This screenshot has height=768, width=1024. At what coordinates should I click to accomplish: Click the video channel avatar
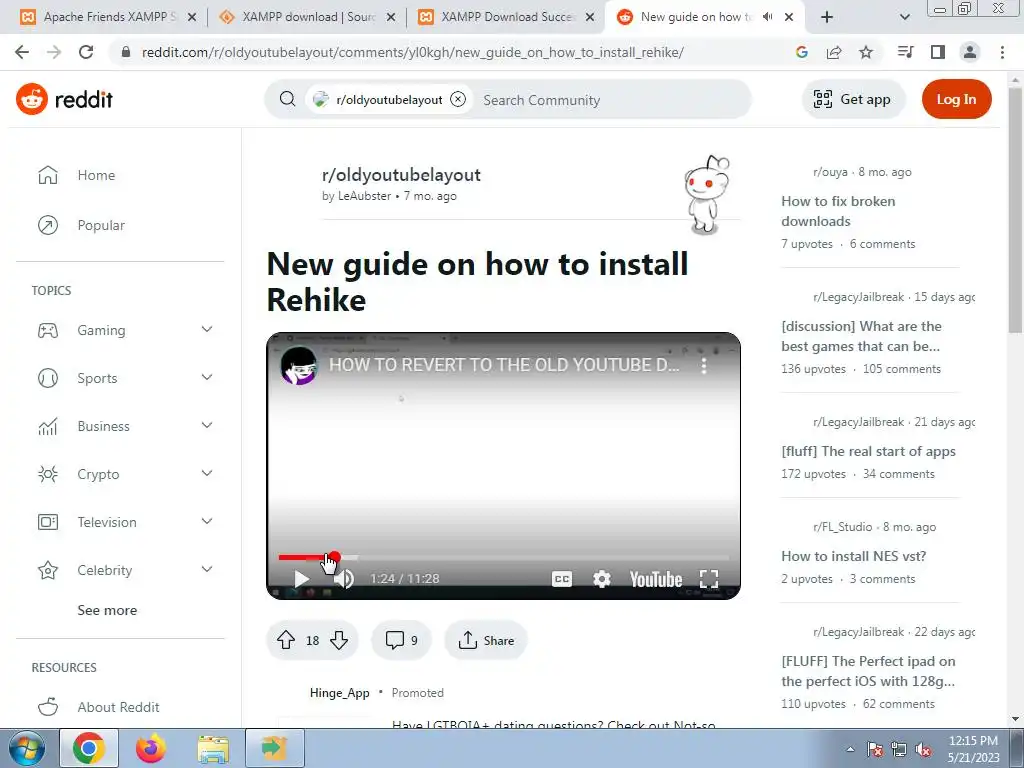tap(298, 366)
